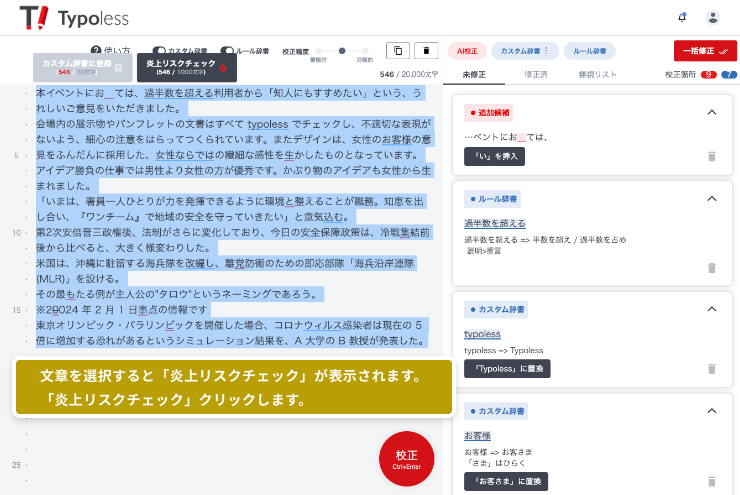Toggle the カスタム辞書 switch in editor toolbar

(x=159, y=50)
